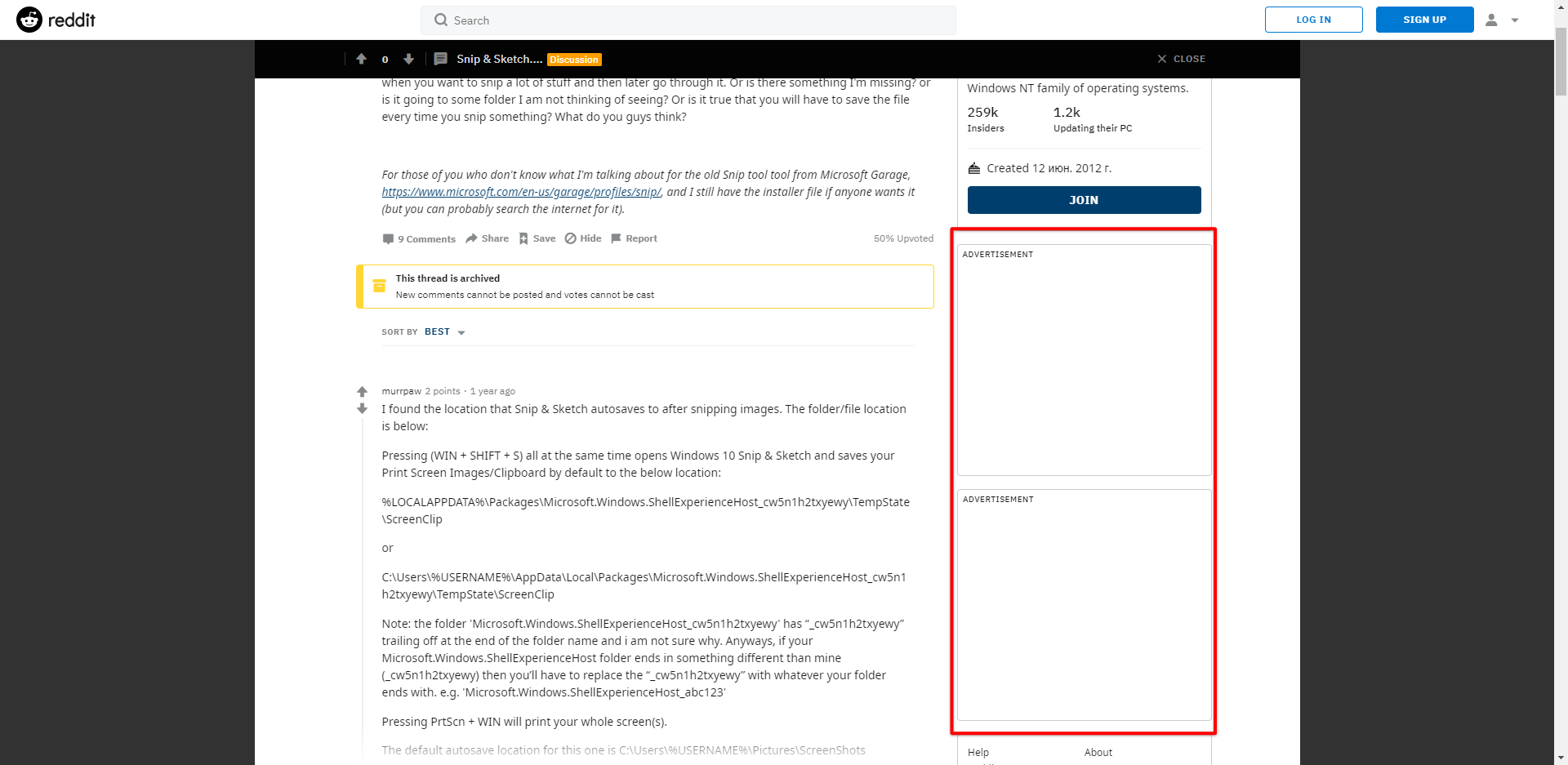Report the post with flag icon
The image size is (1568, 765).
coord(634,238)
